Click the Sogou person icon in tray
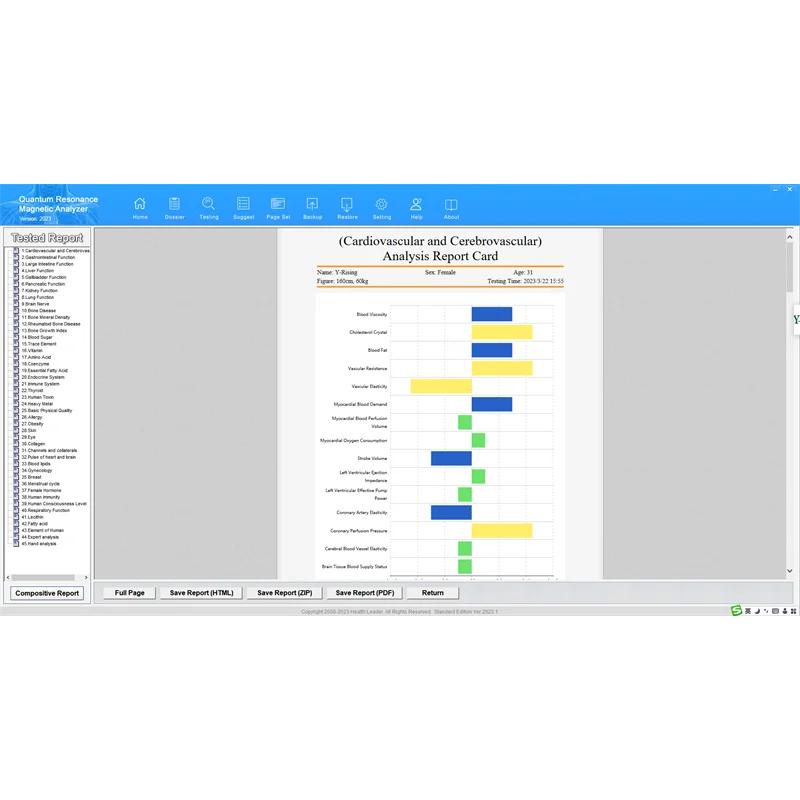 pyautogui.click(x=785, y=611)
